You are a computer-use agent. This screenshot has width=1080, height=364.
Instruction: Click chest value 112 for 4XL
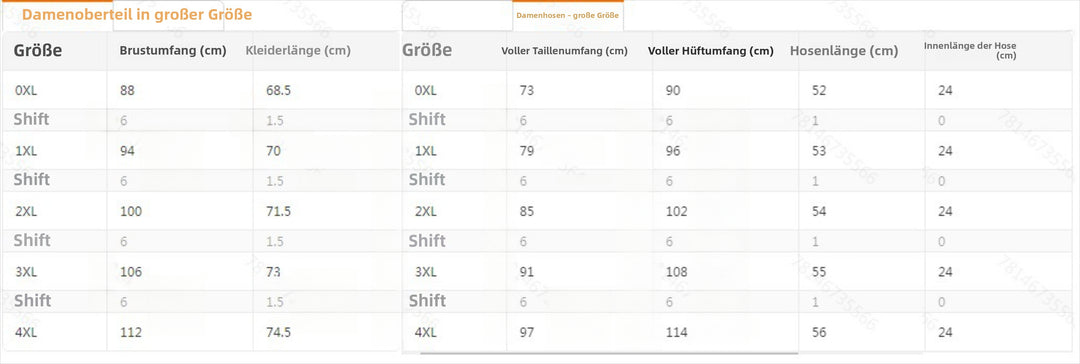click(x=131, y=332)
